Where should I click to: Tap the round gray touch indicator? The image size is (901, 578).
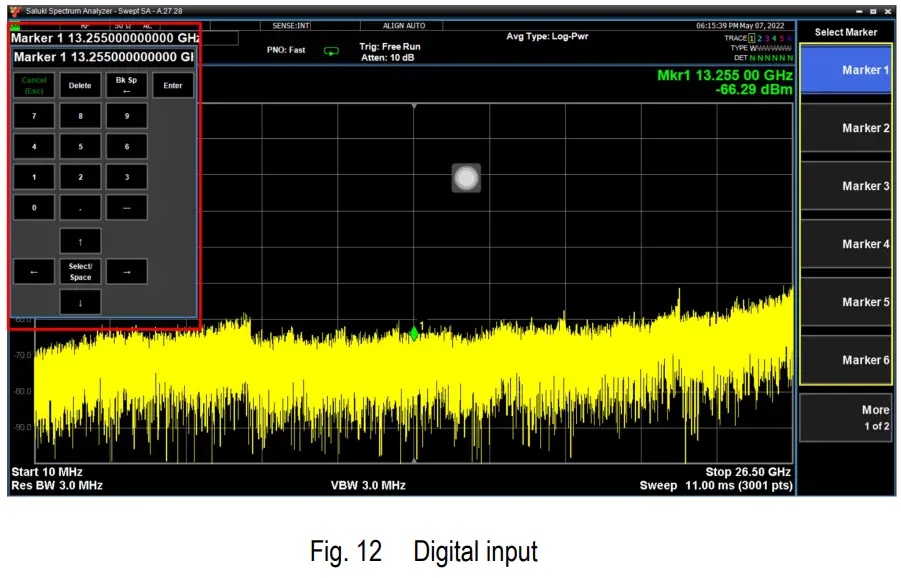[x=466, y=178]
